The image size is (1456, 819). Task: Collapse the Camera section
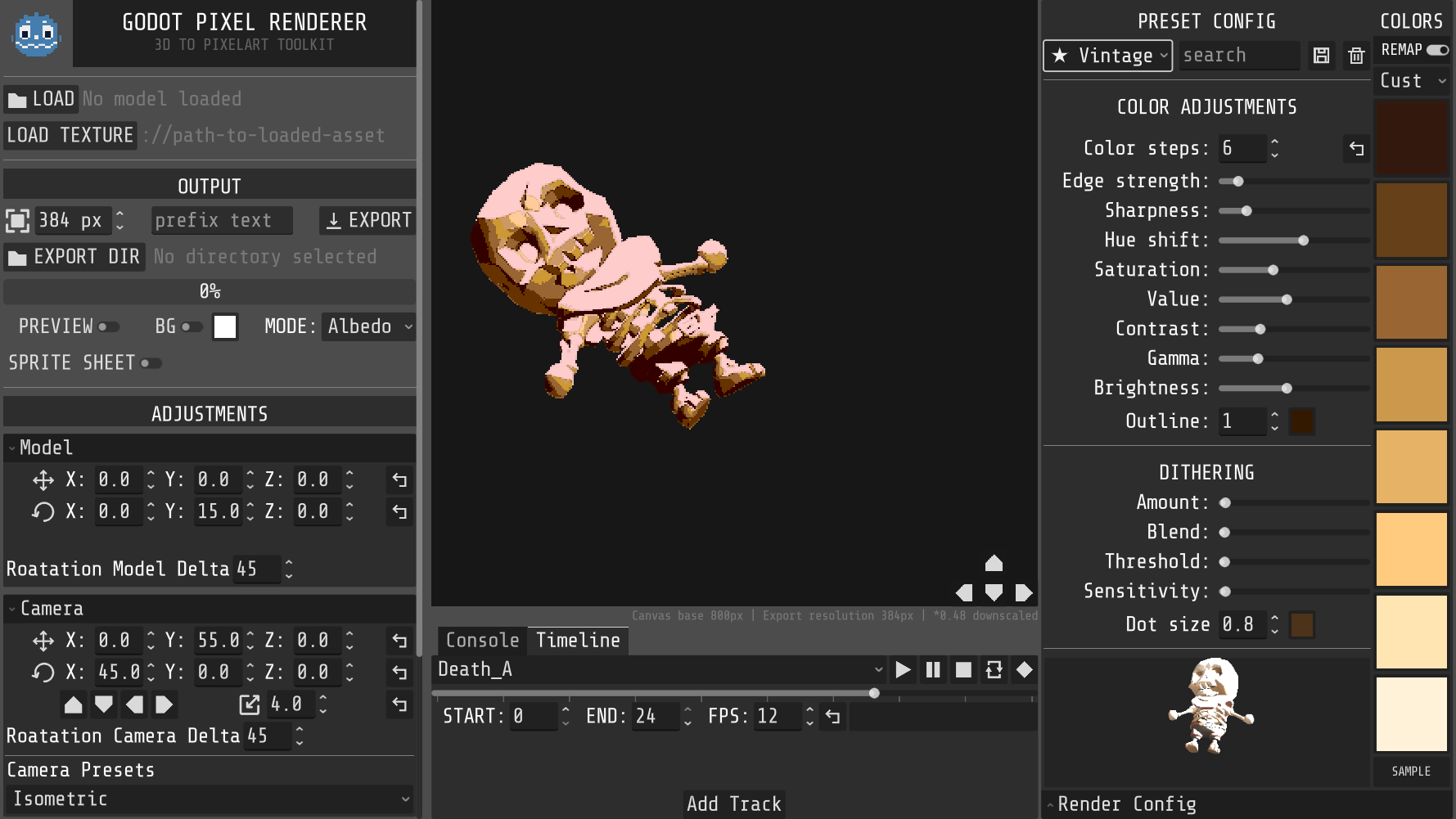210,609
